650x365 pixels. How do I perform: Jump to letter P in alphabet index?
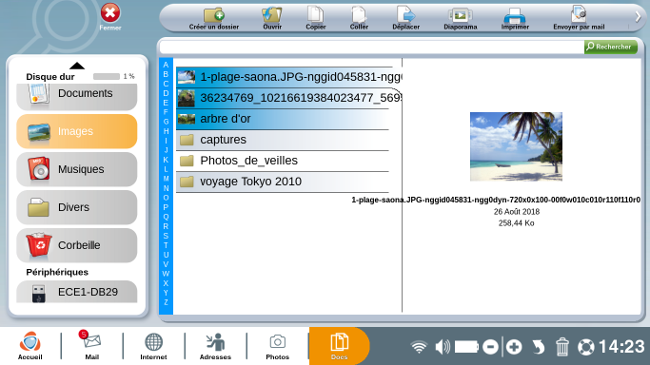tap(166, 207)
